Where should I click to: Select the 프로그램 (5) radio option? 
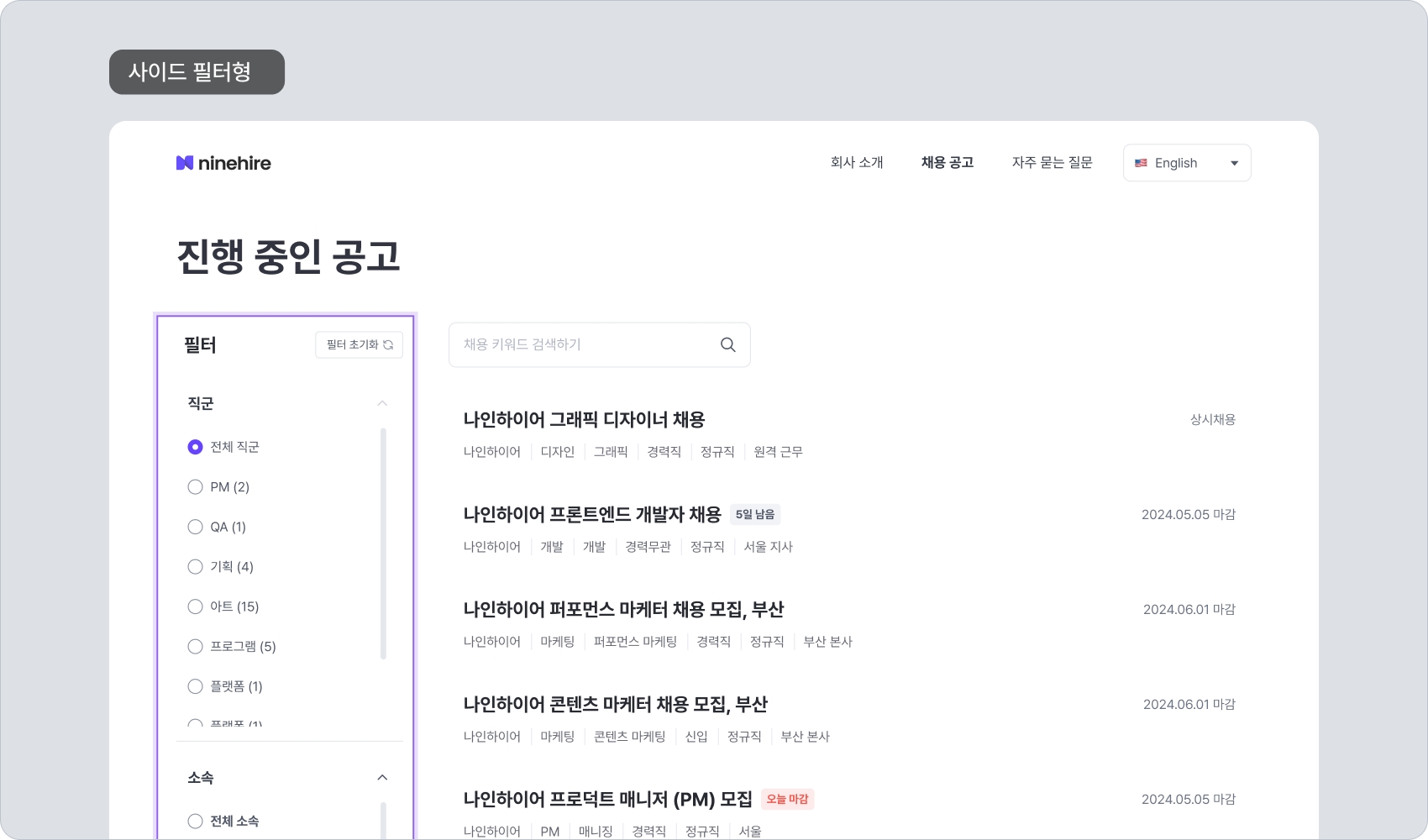point(195,647)
